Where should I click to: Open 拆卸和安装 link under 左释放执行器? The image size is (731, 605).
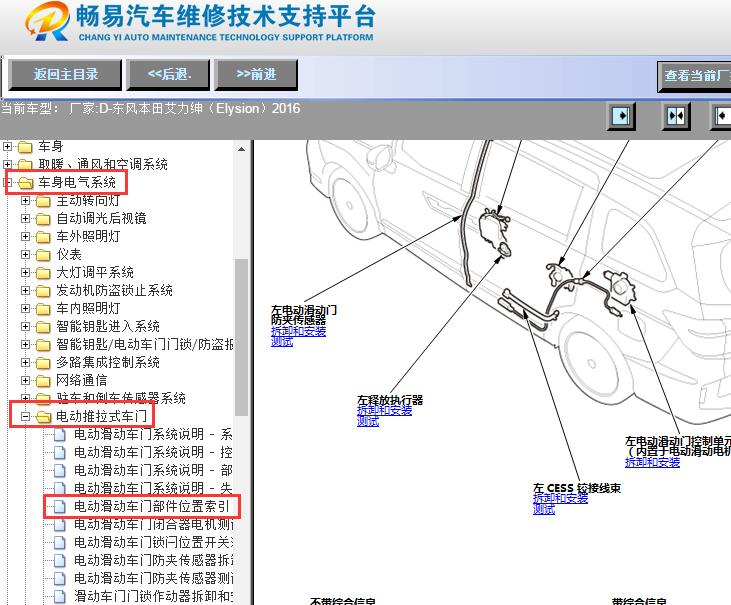[x=384, y=411]
